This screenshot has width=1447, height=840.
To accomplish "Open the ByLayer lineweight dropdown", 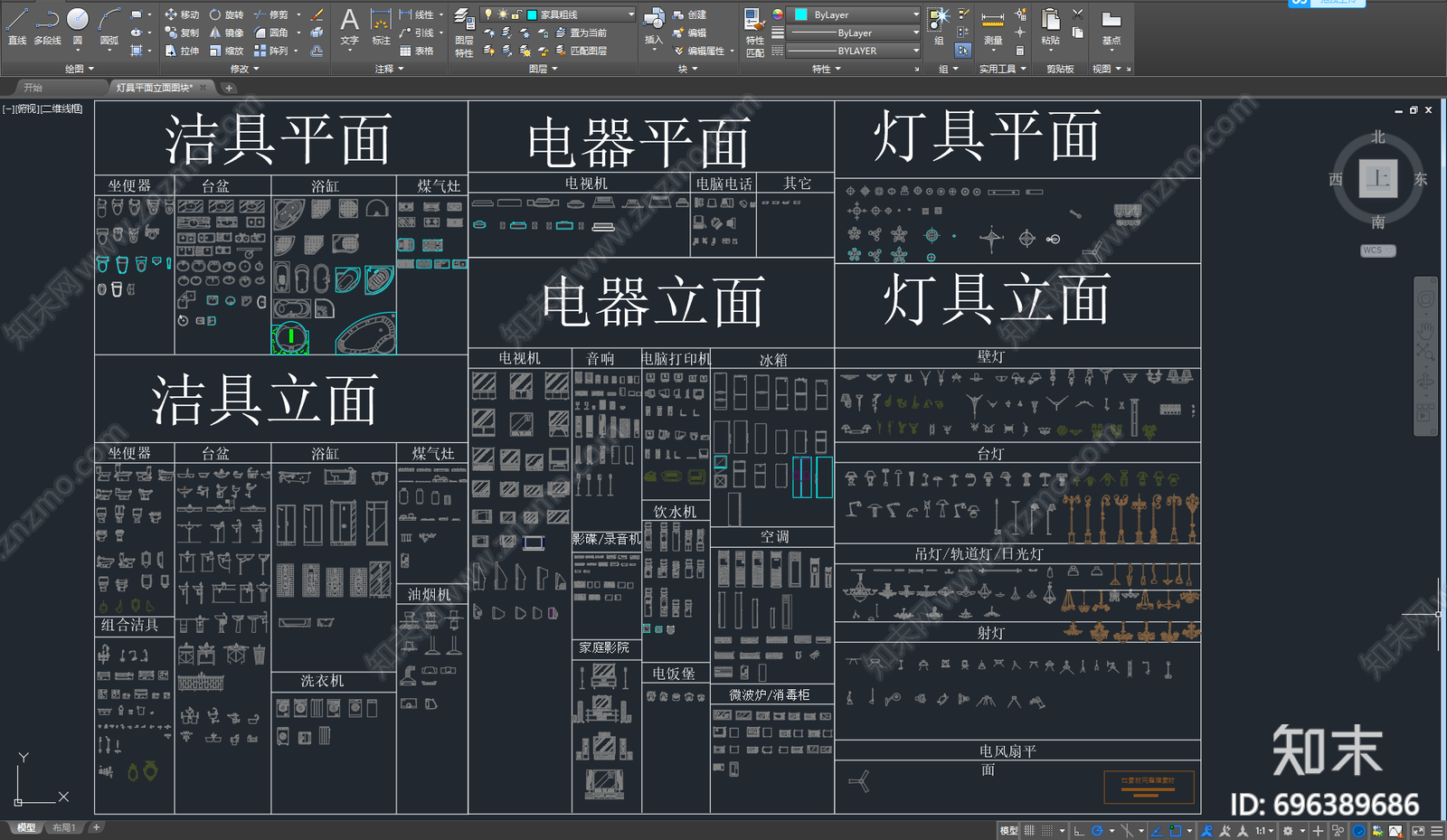I will 853,33.
